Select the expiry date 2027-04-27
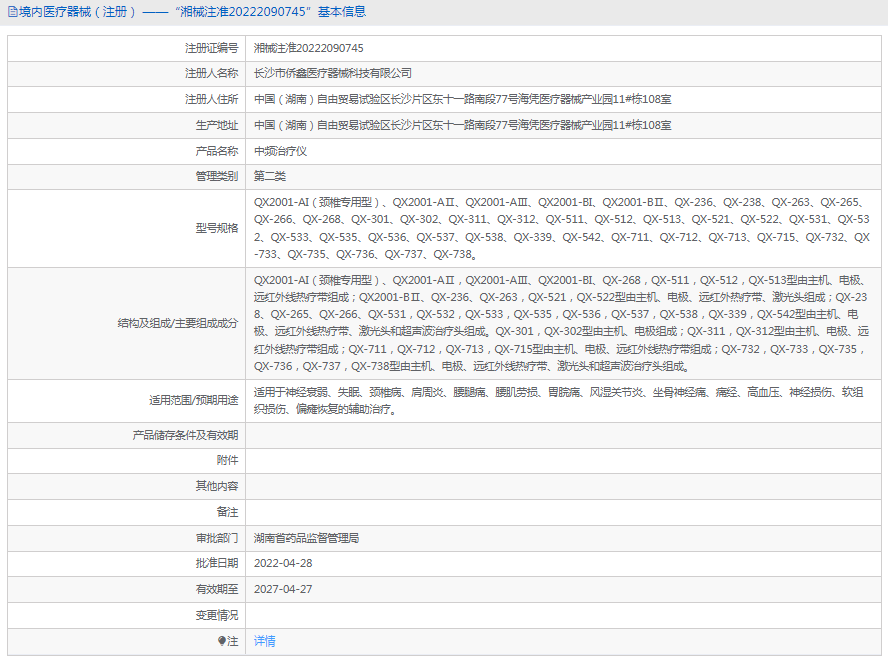 [x=283, y=589]
